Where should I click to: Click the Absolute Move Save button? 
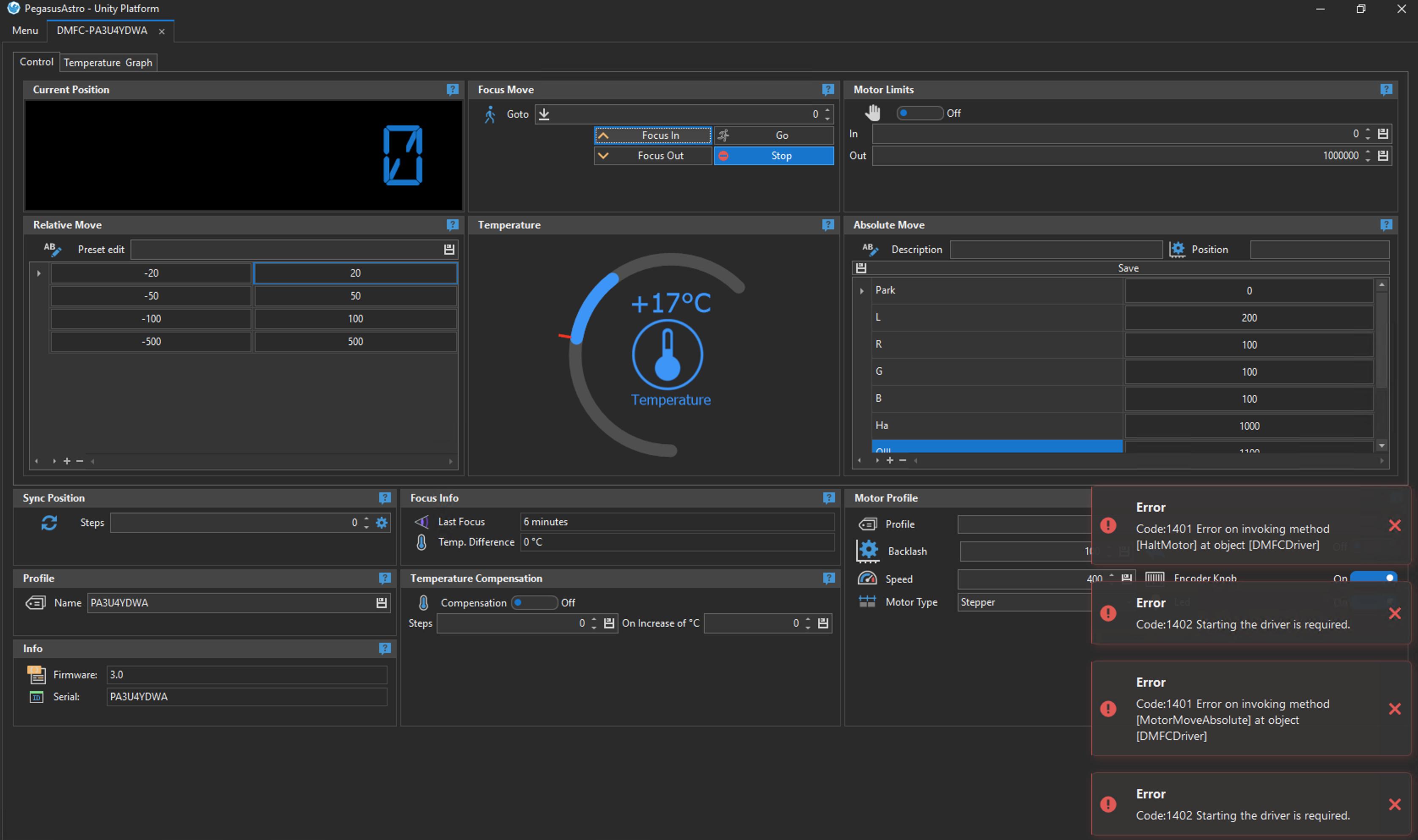tap(1121, 268)
